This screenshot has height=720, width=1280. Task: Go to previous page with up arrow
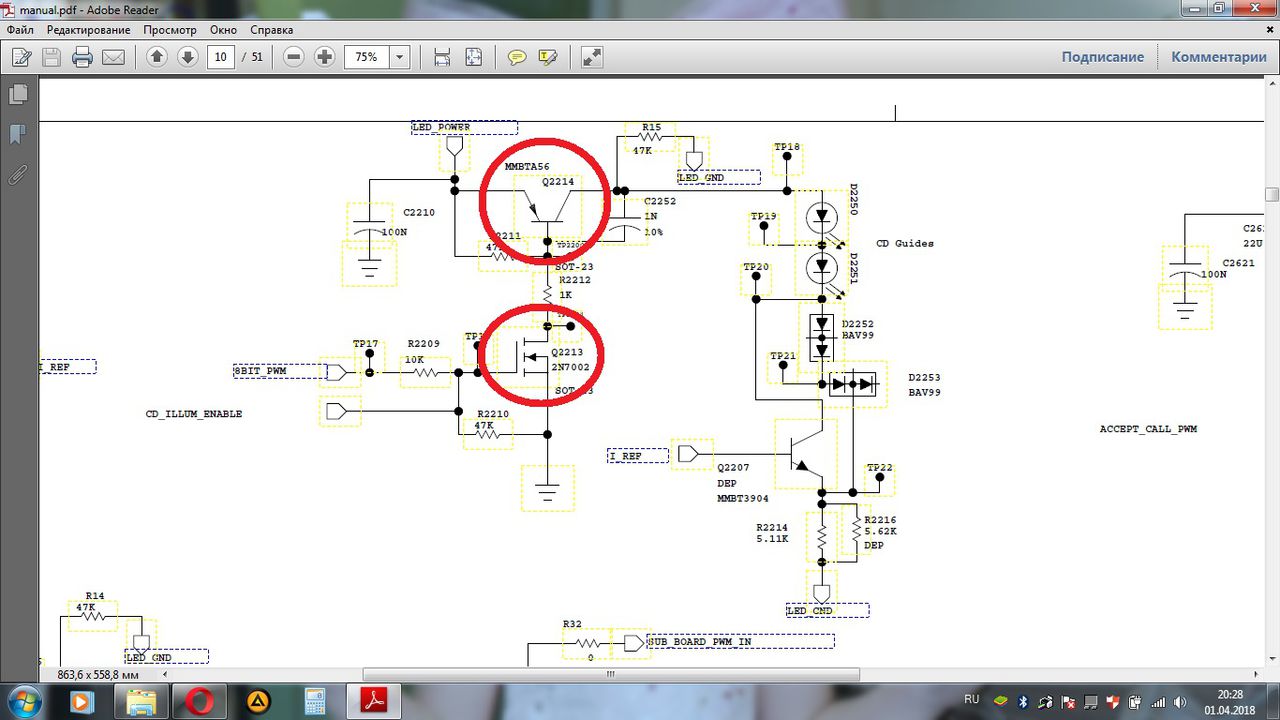156,57
